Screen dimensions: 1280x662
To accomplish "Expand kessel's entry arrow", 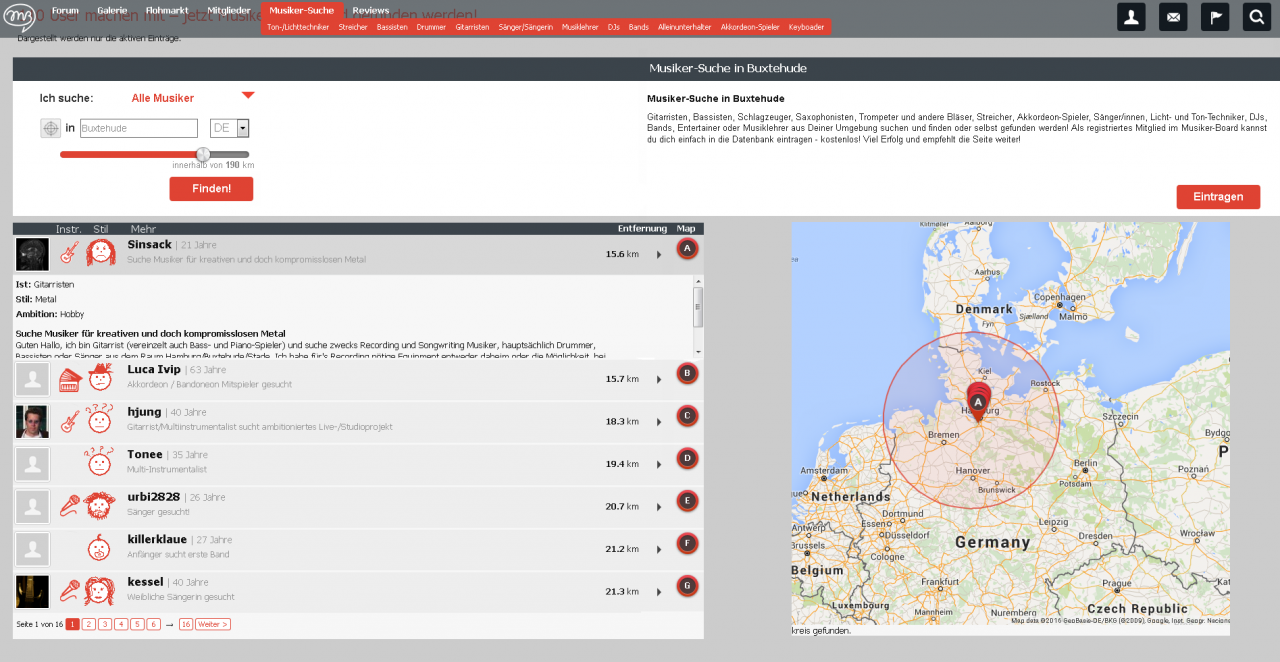I will pyautogui.click(x=659, y=592).
